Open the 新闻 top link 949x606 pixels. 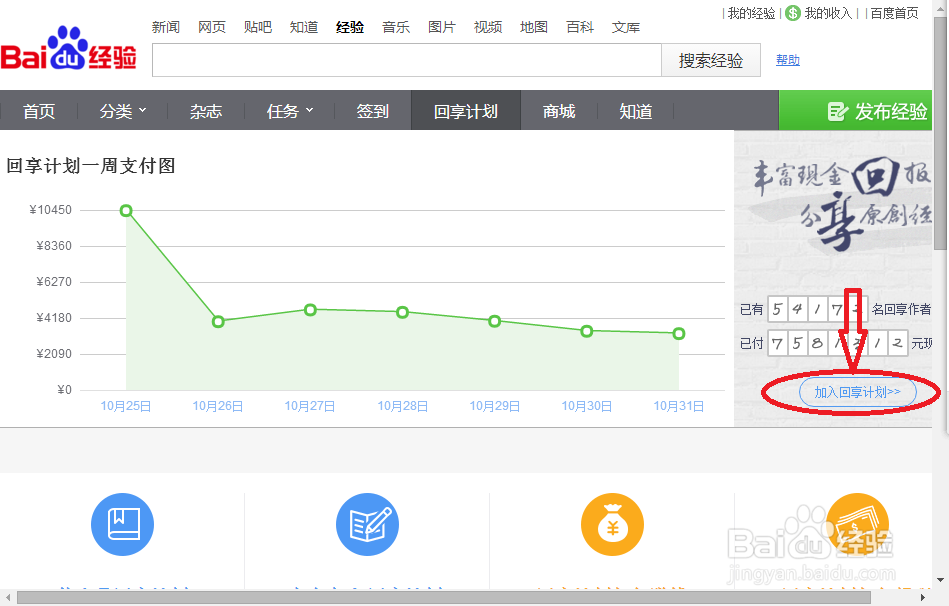[x=166, y=27]
